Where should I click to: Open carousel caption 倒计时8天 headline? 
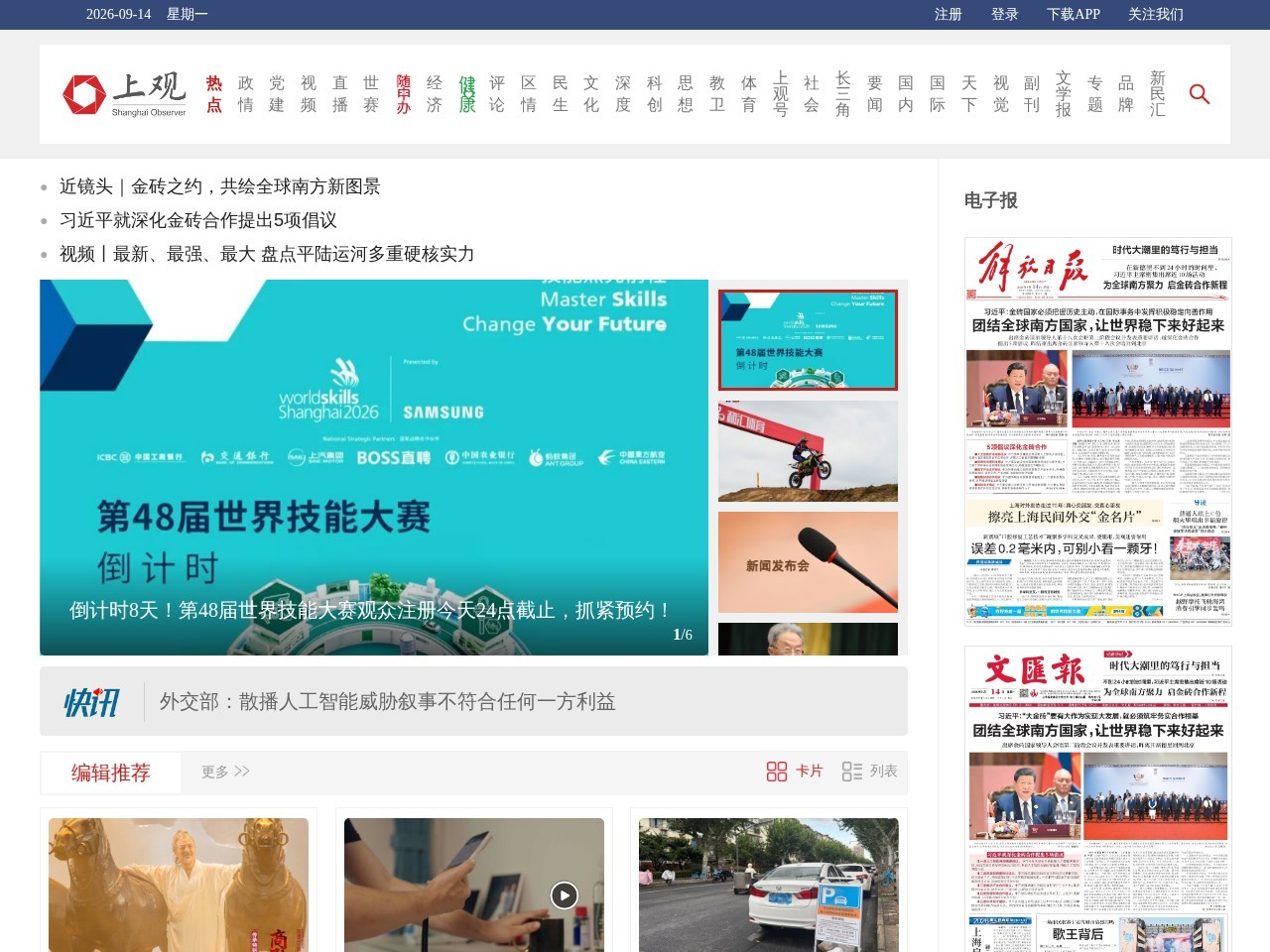(x=372, y=610)
